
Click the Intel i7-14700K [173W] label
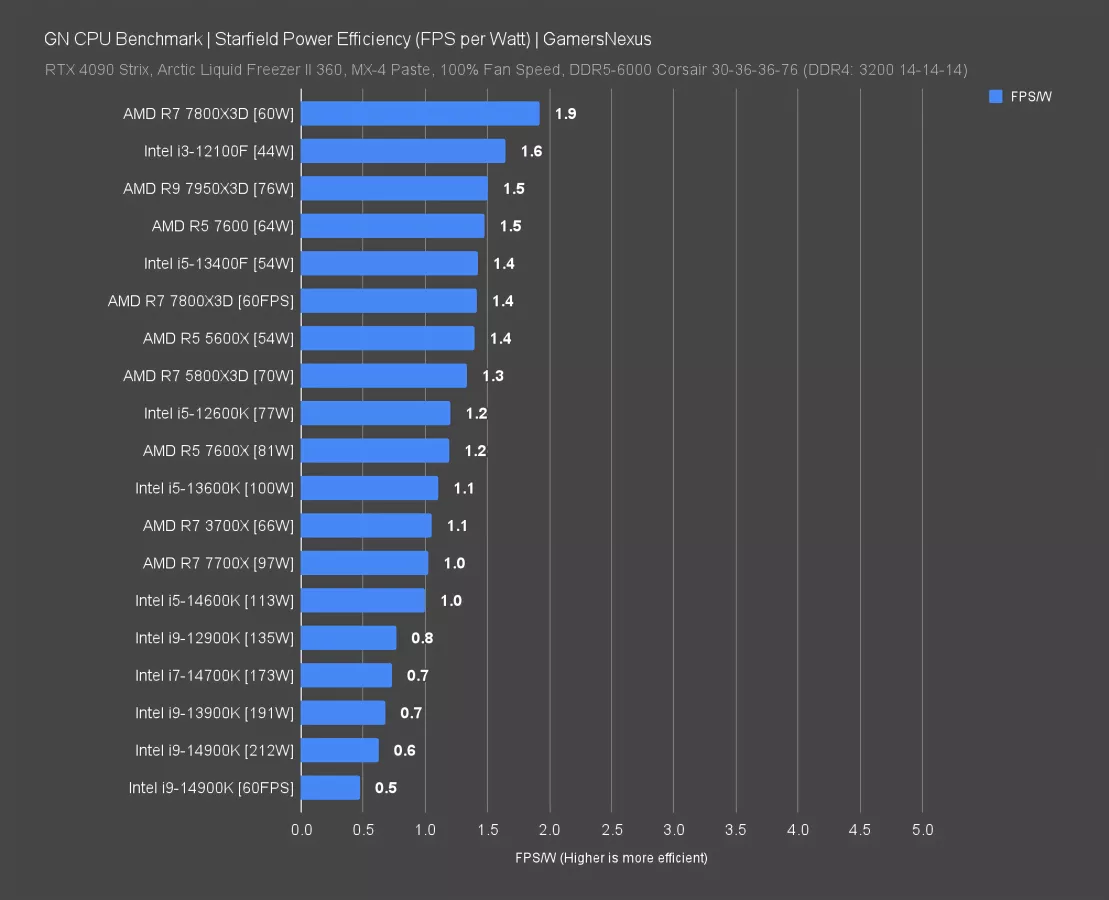point(214,676)
